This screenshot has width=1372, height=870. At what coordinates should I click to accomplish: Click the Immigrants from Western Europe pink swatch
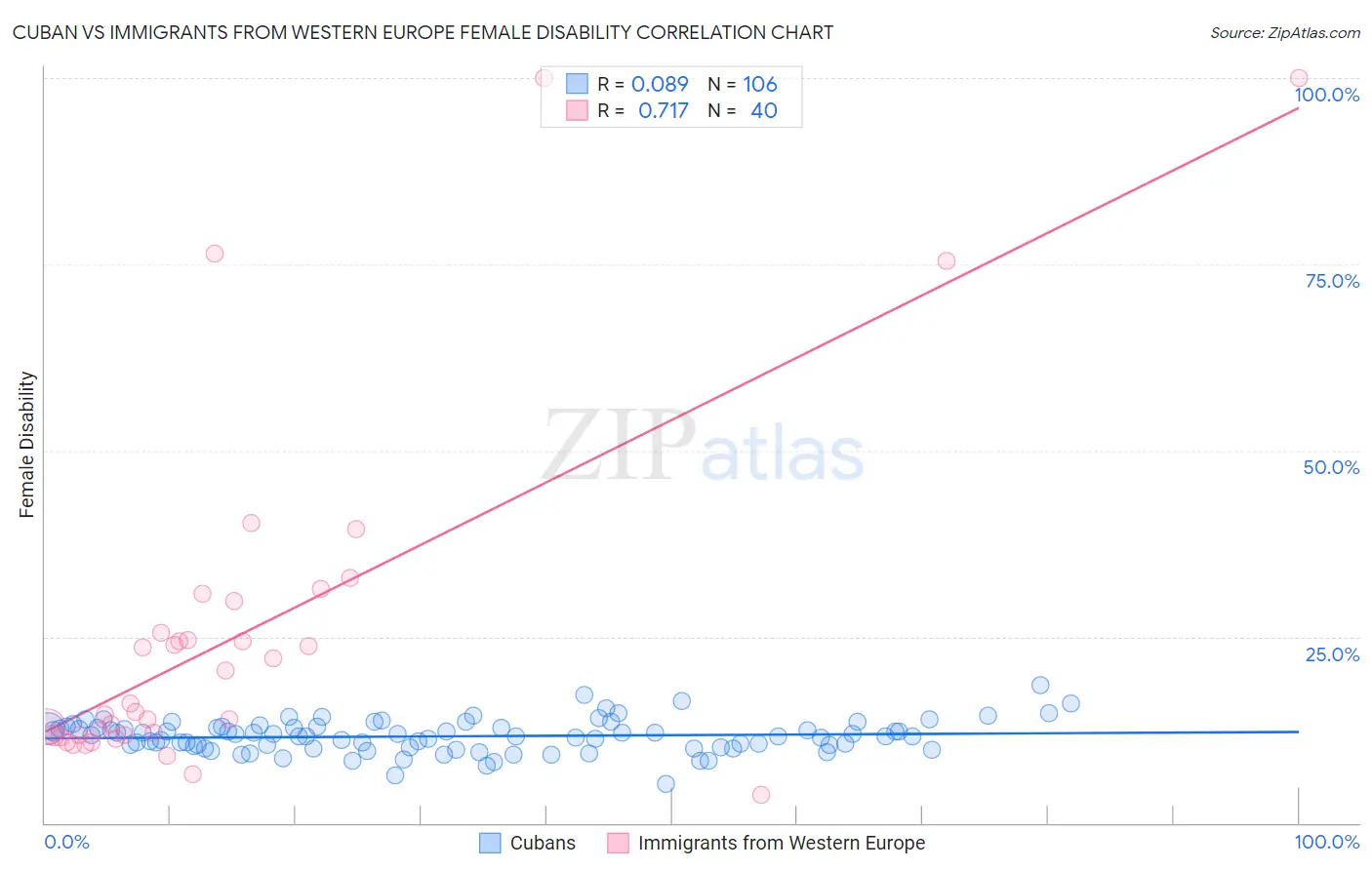(x=618, y=843)
